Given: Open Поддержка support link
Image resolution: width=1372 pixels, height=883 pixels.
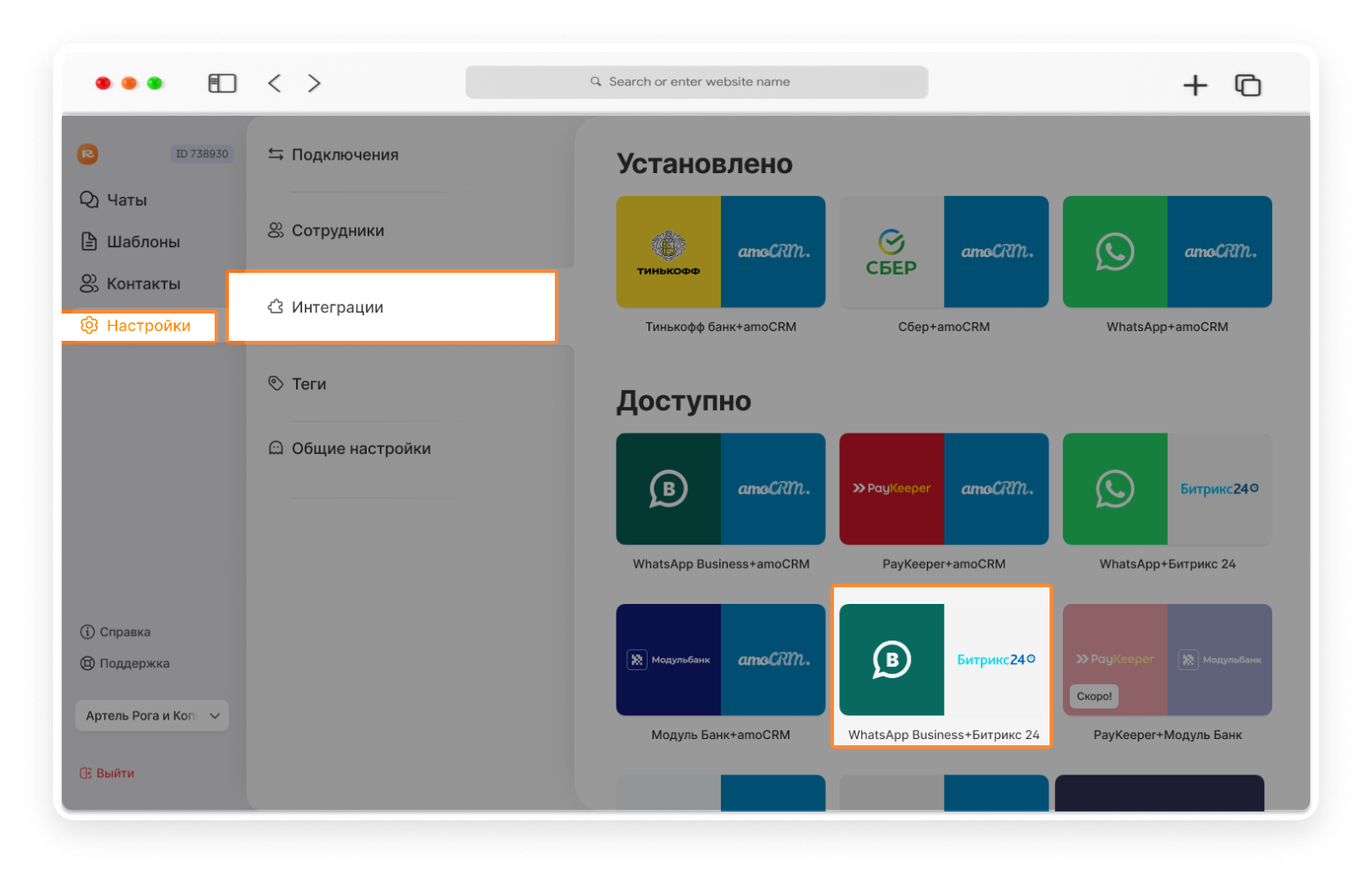Looking at the screenshot, I should (x=125, y=663).
